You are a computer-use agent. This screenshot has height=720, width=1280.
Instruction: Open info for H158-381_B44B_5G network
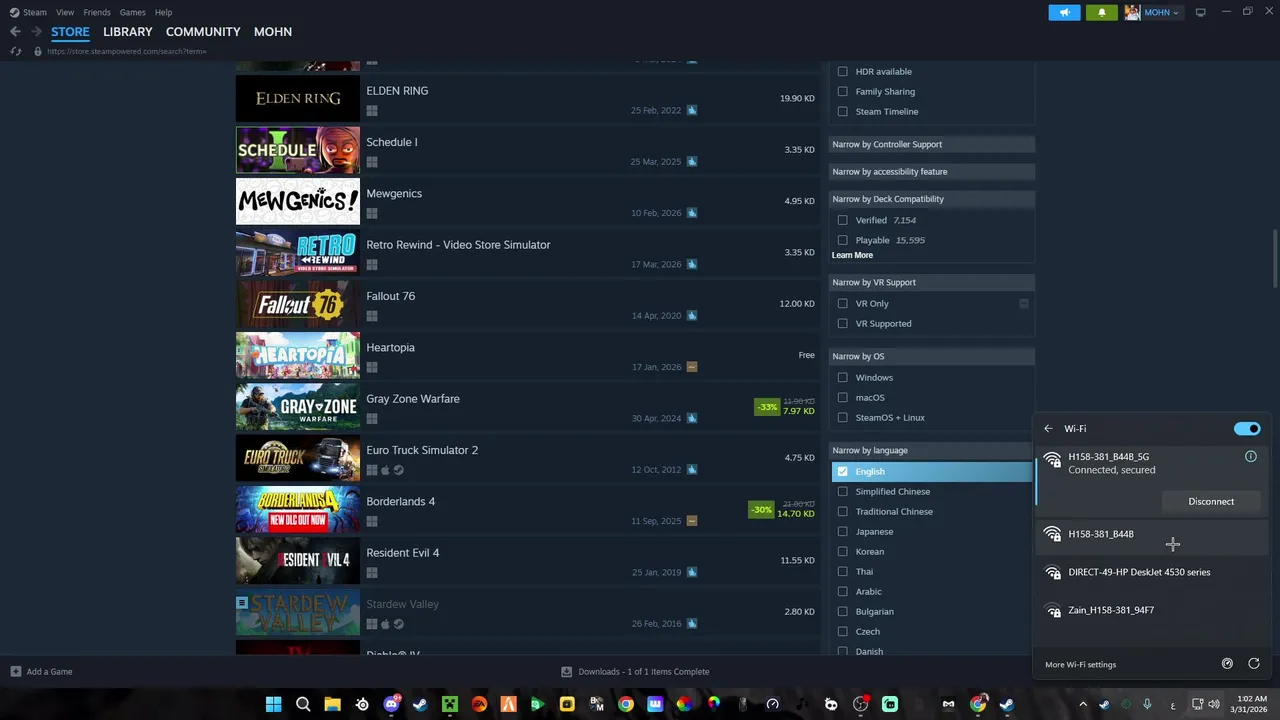pos(1250,456)
